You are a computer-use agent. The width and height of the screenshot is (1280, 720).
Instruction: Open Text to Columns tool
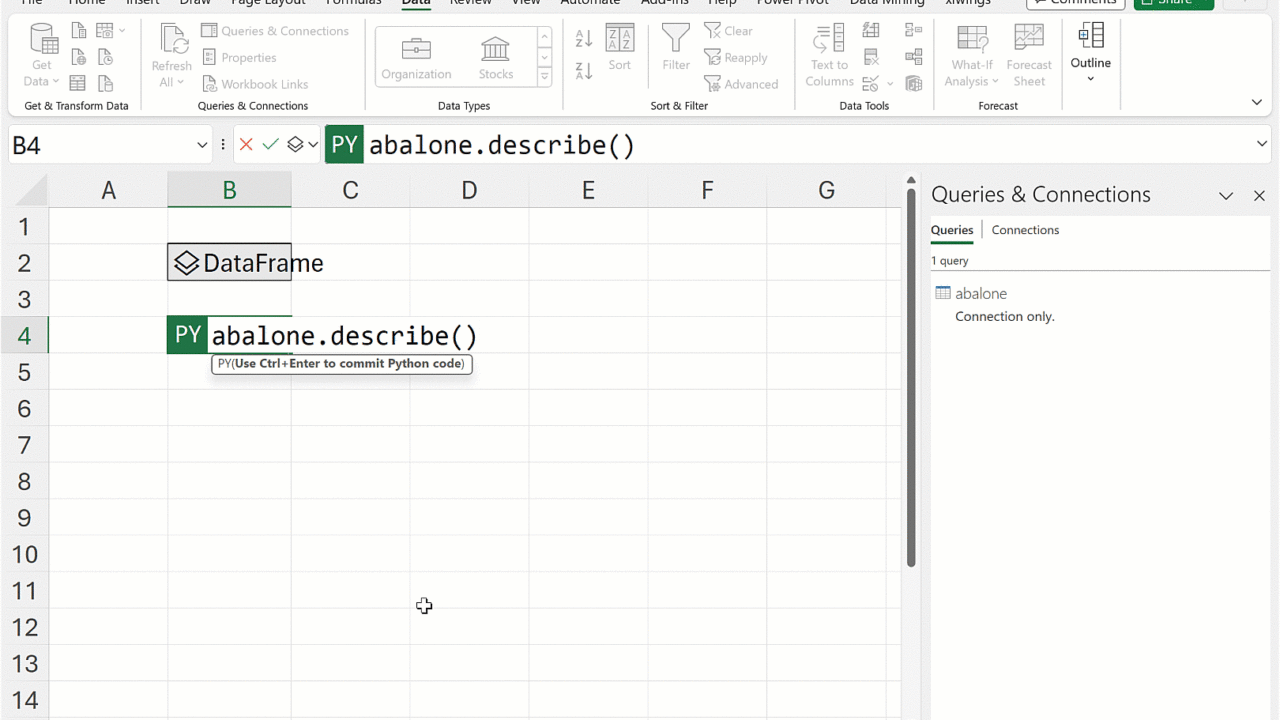[829, 56]
